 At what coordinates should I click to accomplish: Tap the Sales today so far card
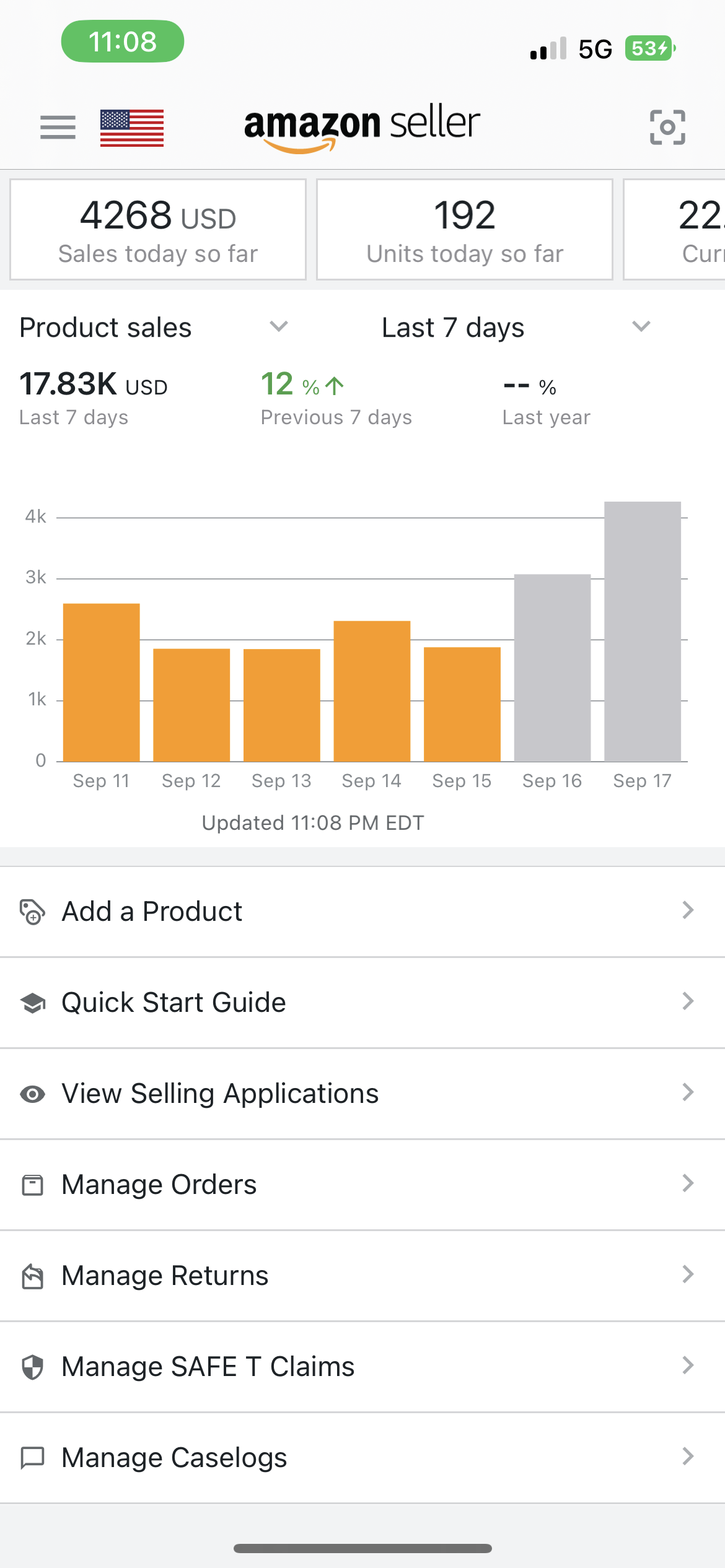click(x=158, y=230)
